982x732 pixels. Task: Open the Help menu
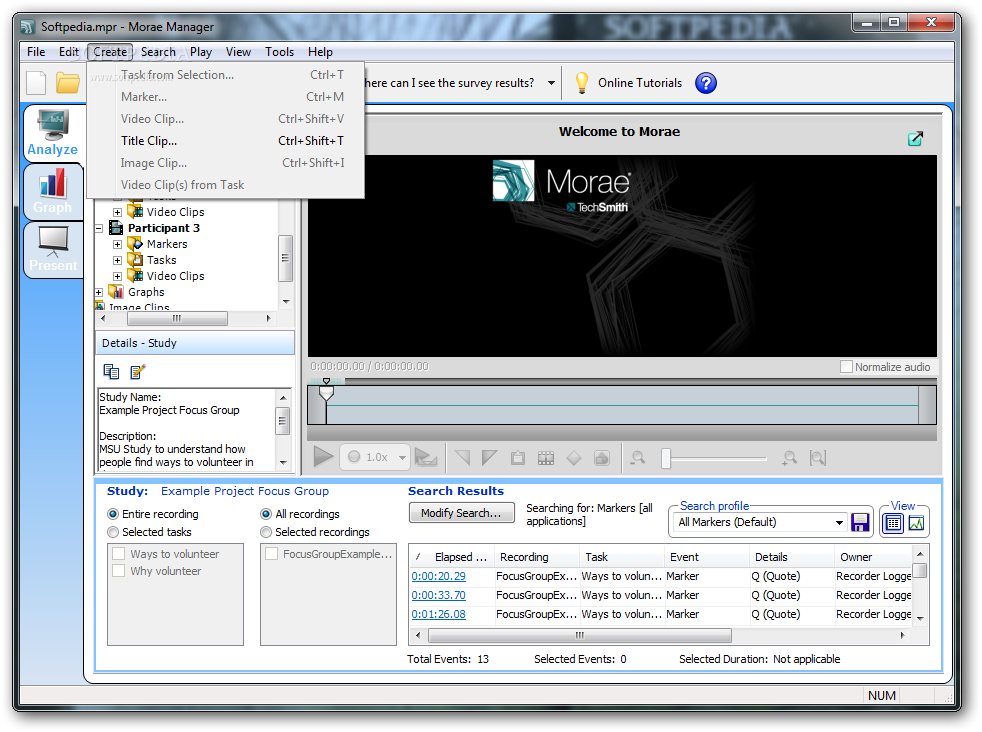(x=320, y=52)
